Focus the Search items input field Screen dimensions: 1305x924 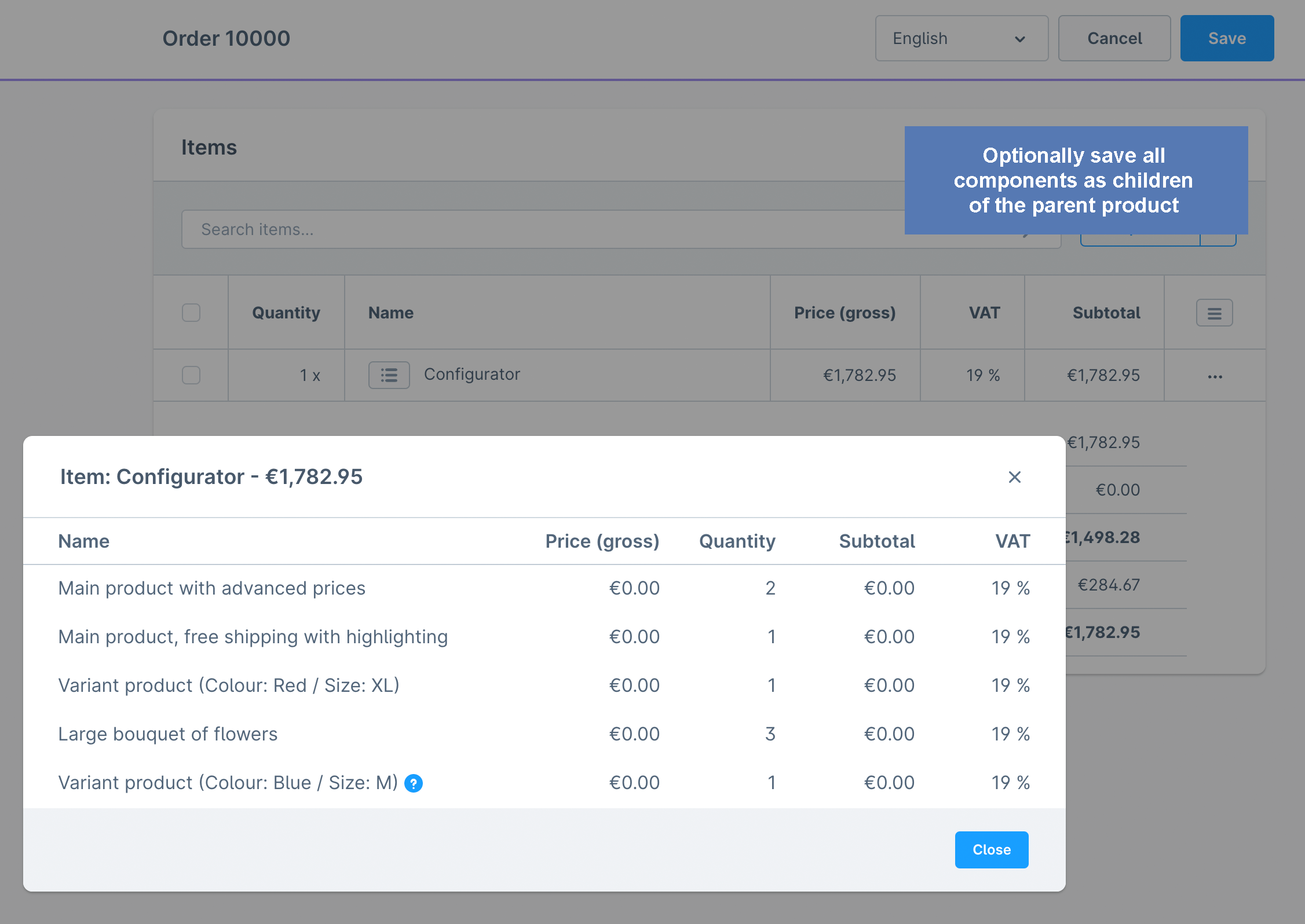point(621,229)
